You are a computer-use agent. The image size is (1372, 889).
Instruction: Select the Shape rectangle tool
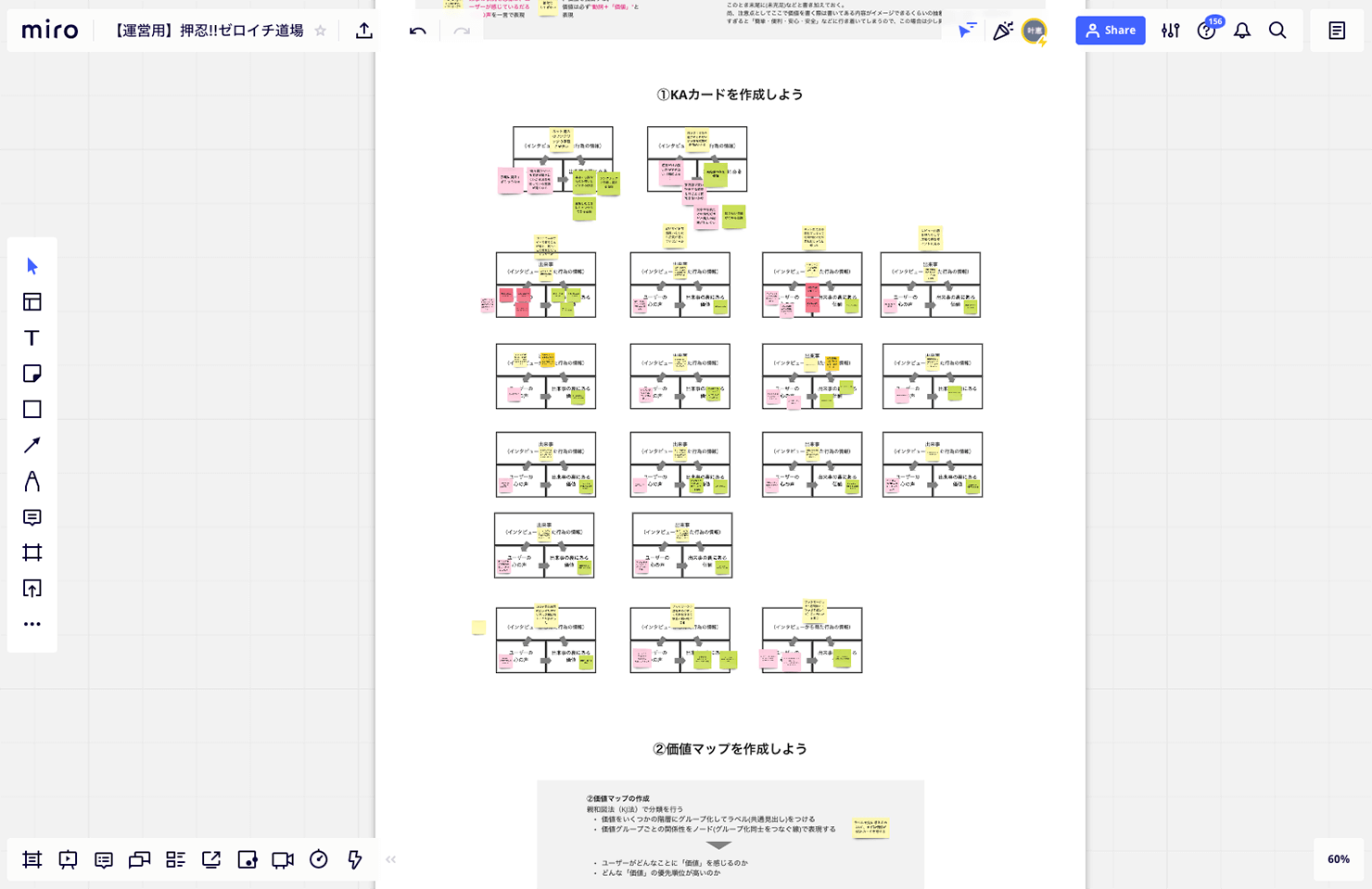click(x=32, y=409)
